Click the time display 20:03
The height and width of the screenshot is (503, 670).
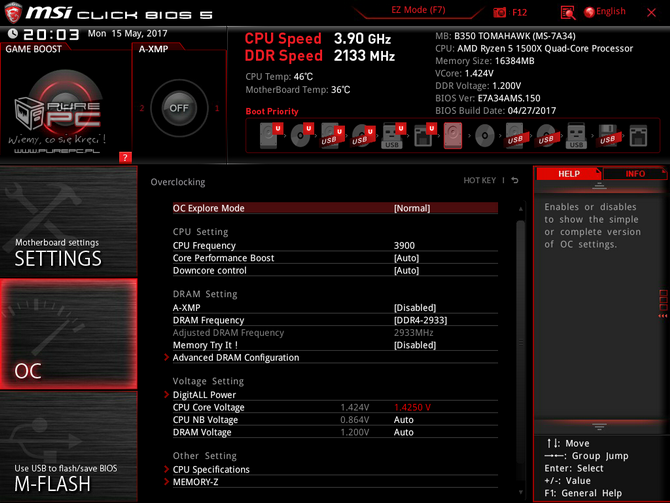tap(51, 34)
